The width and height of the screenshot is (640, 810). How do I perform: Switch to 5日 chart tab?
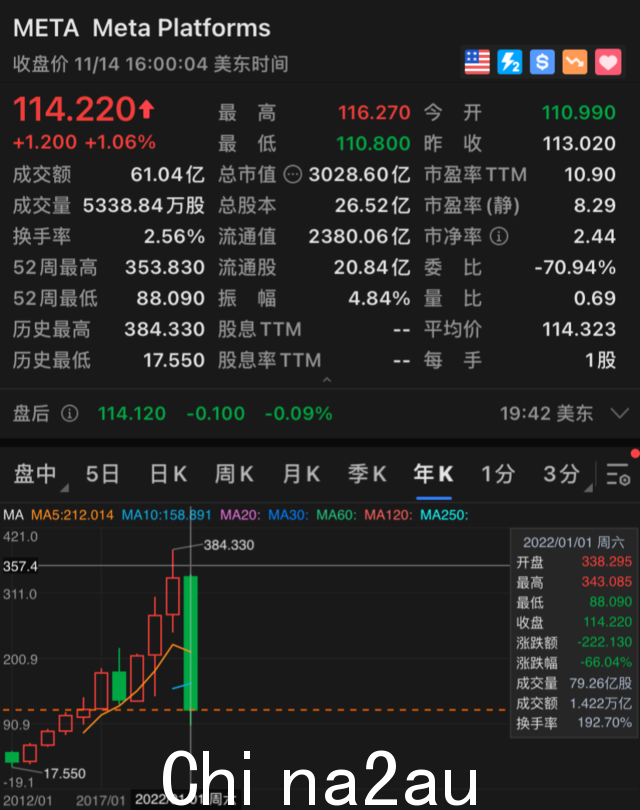[102, 474]
